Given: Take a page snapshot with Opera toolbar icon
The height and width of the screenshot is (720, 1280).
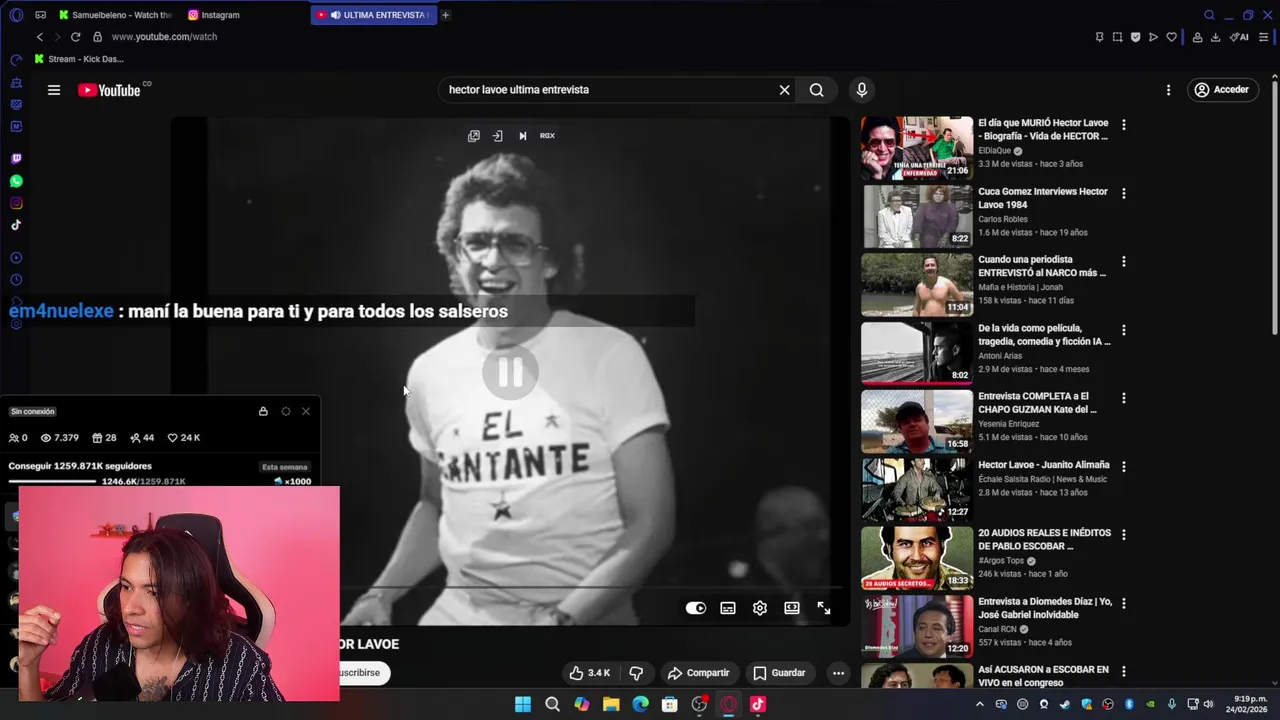Looking at the screenshot, I should 1117,37.
